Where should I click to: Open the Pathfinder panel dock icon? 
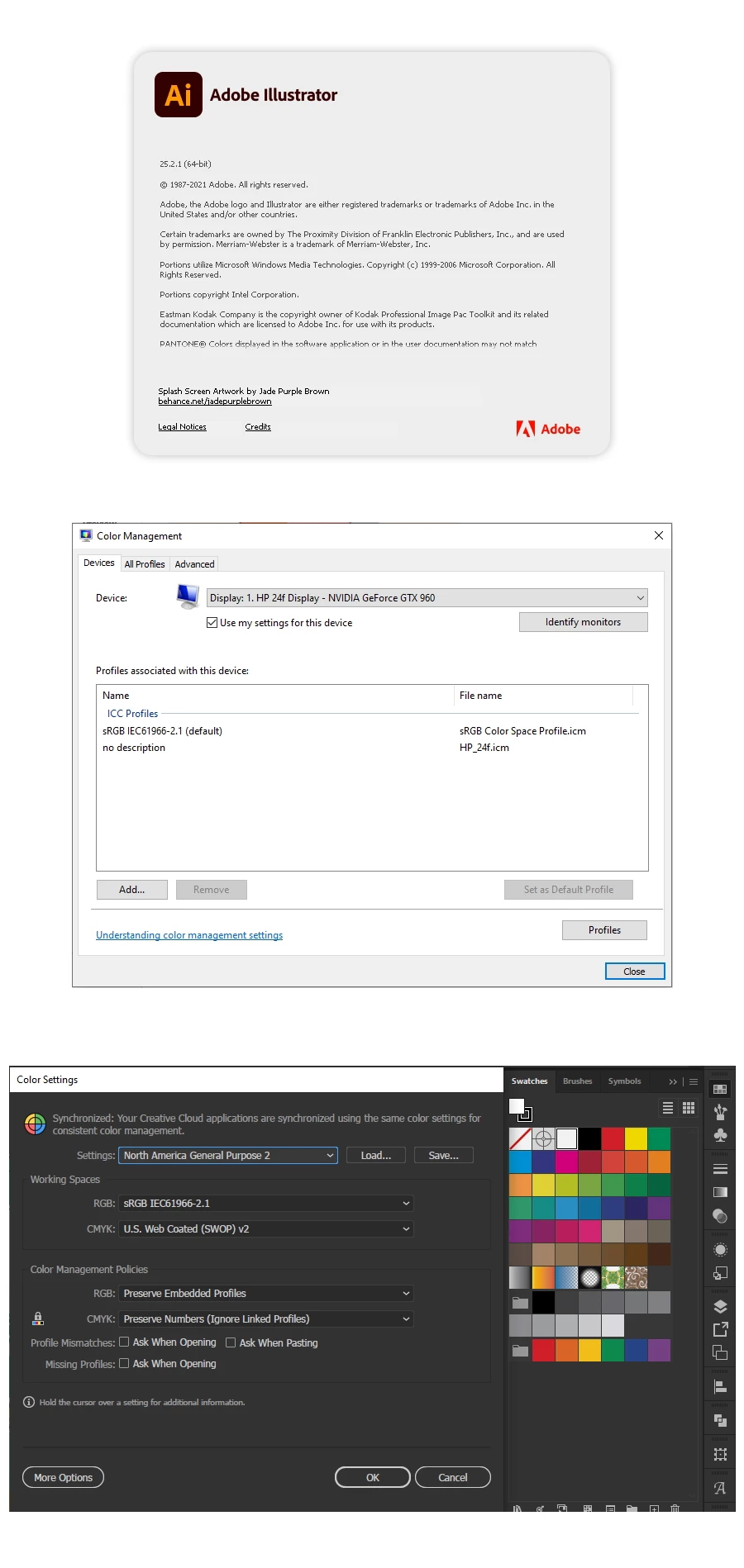click(720, 1421)
